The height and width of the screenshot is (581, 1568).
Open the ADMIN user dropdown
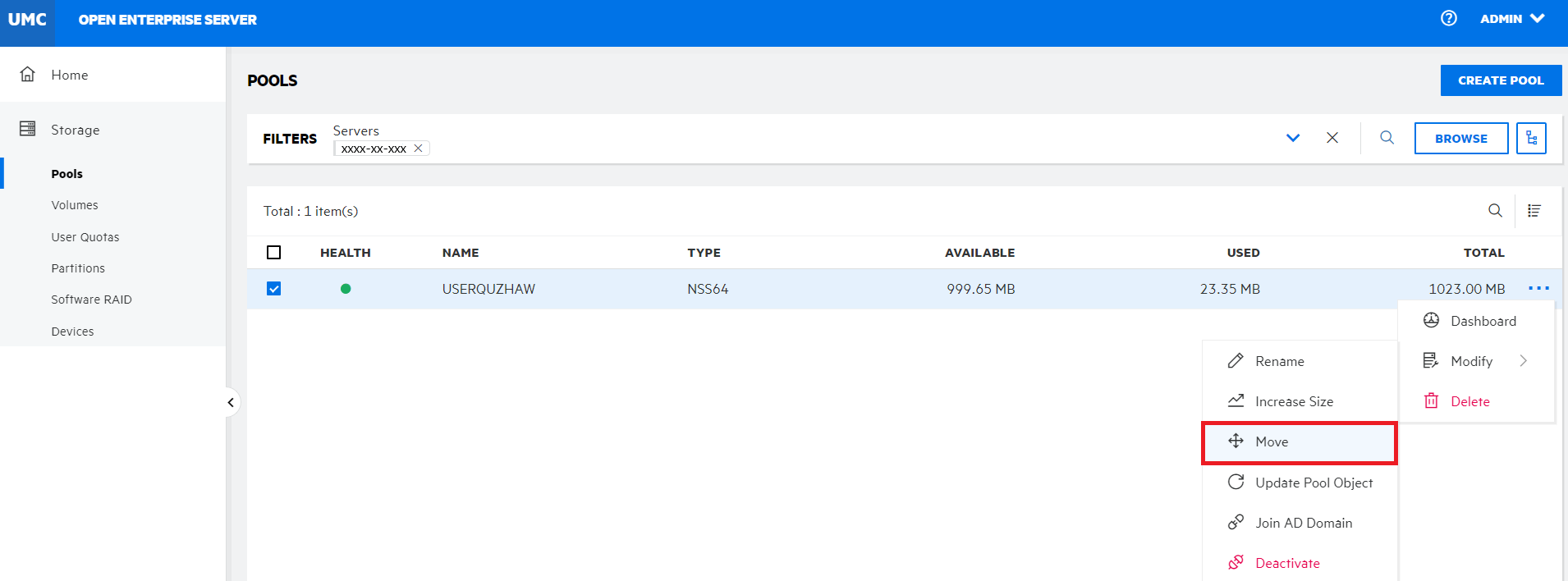click(1511, 19)
